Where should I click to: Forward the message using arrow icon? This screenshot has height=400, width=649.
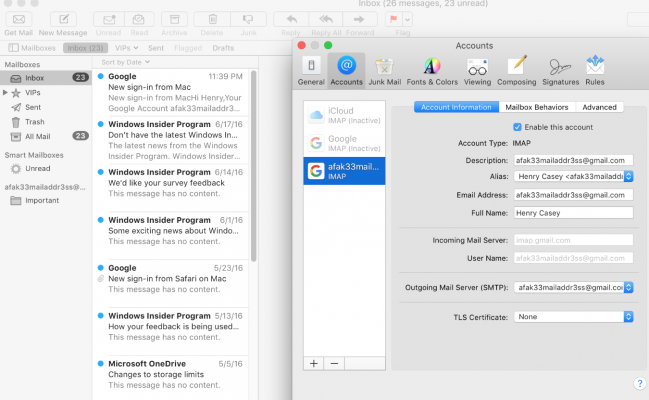coord(360,19)
